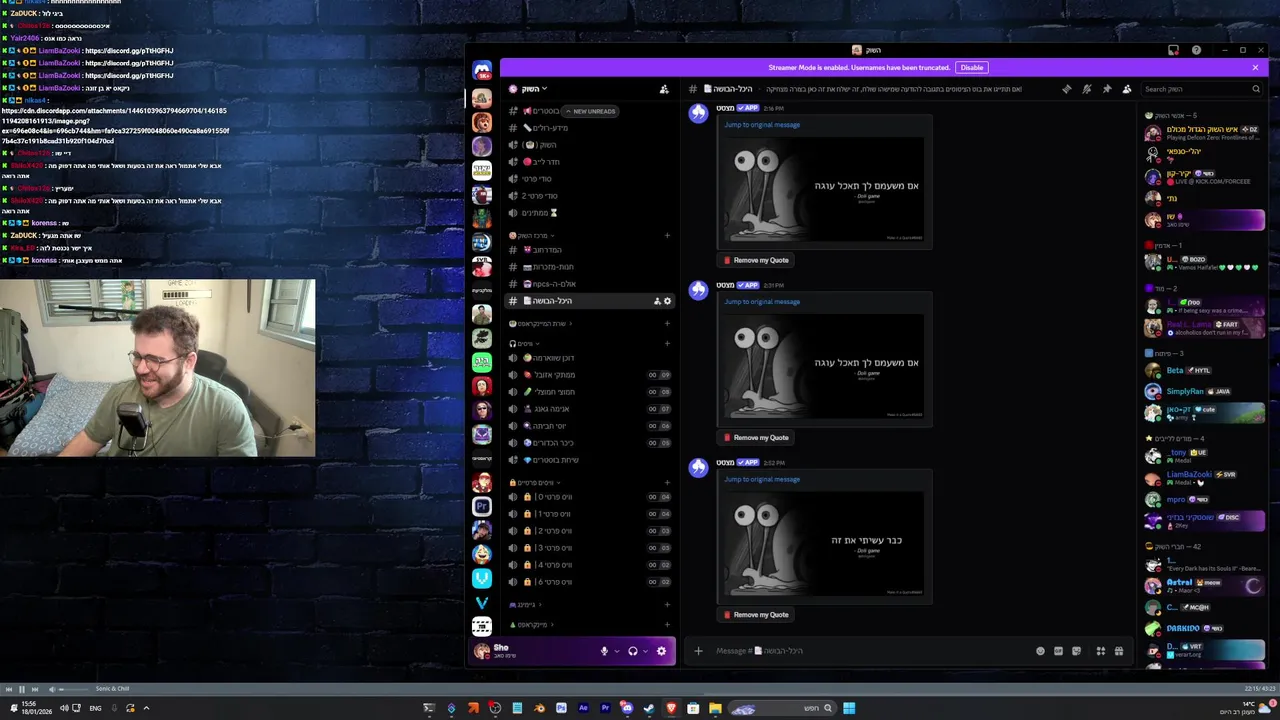
Task: Skip to next track in media player
Action: 35,689
